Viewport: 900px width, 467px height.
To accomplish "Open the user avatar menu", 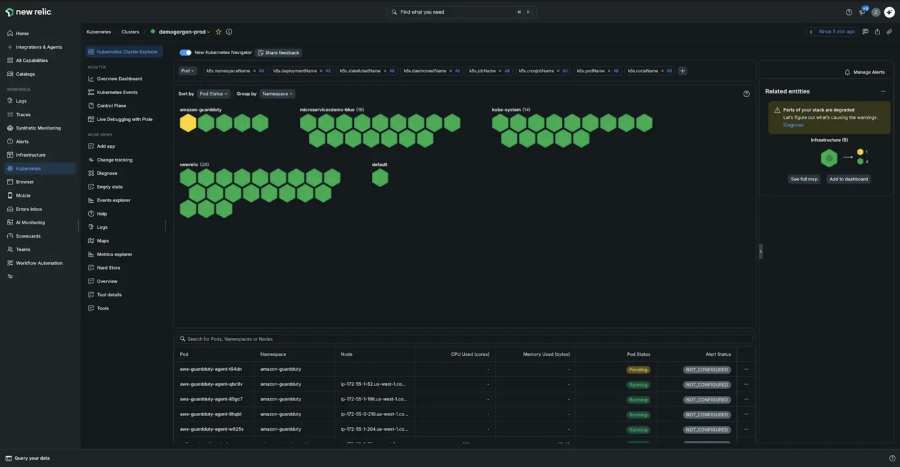I will click(x=876, y=12).
